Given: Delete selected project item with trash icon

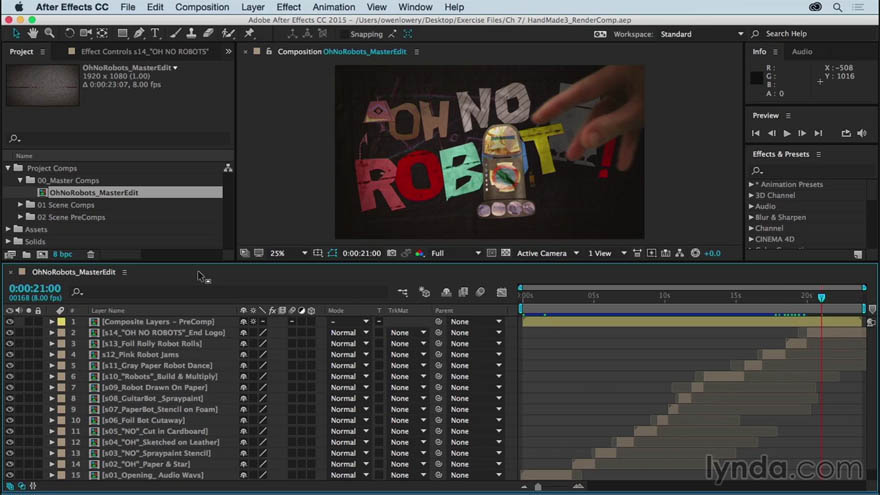Looking at the screenshot, I should (x=90, y=254).
